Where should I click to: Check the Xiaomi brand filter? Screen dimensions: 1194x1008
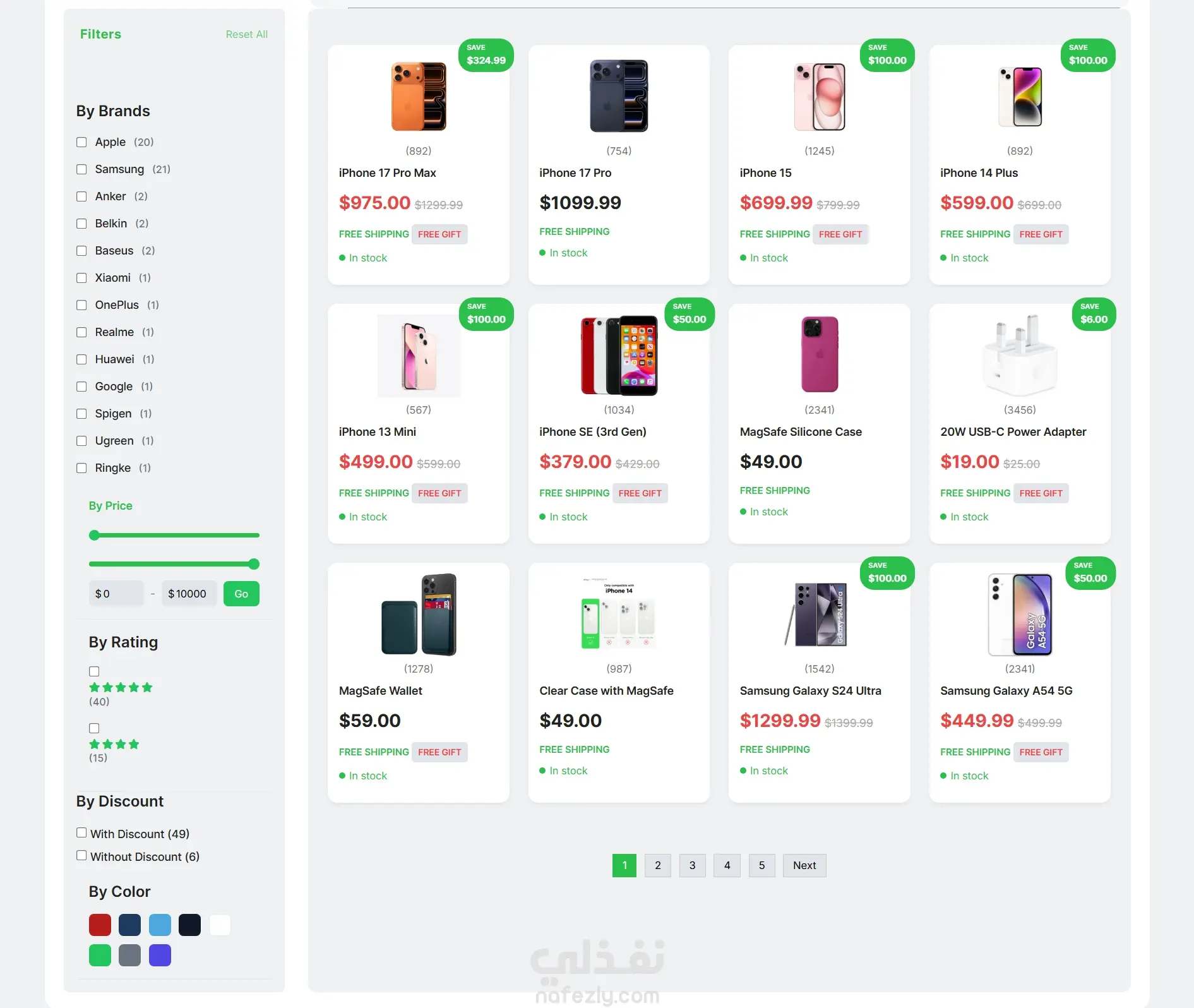pos(81,278)
